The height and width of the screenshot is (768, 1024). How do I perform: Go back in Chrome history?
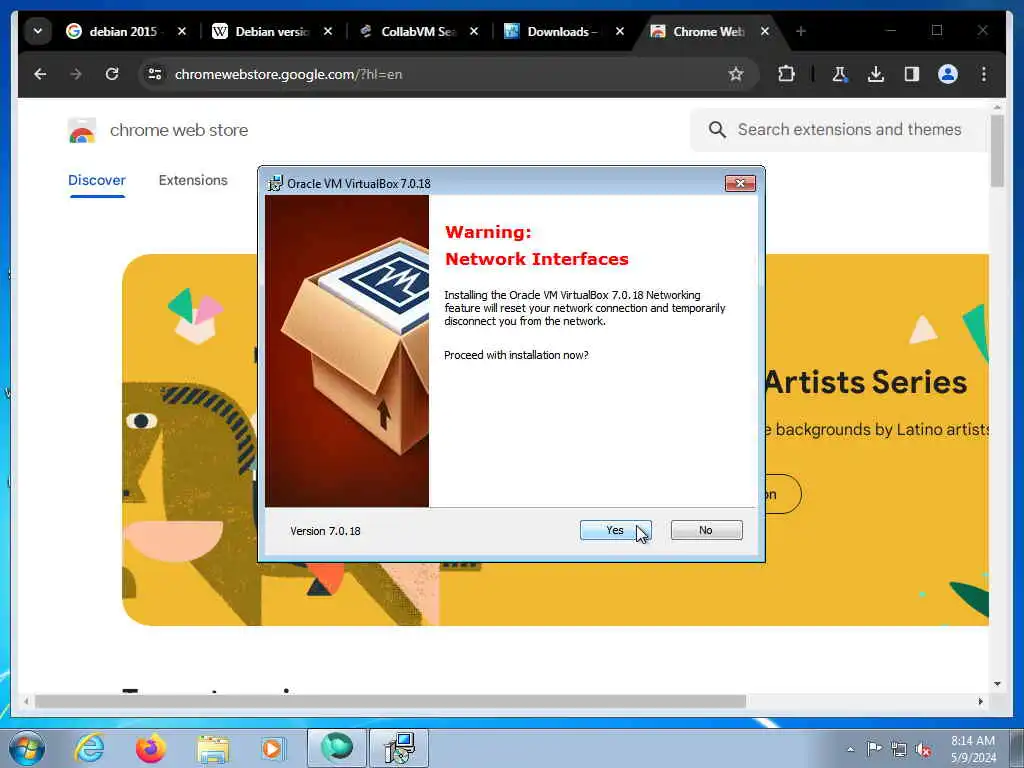click(40, 74)
